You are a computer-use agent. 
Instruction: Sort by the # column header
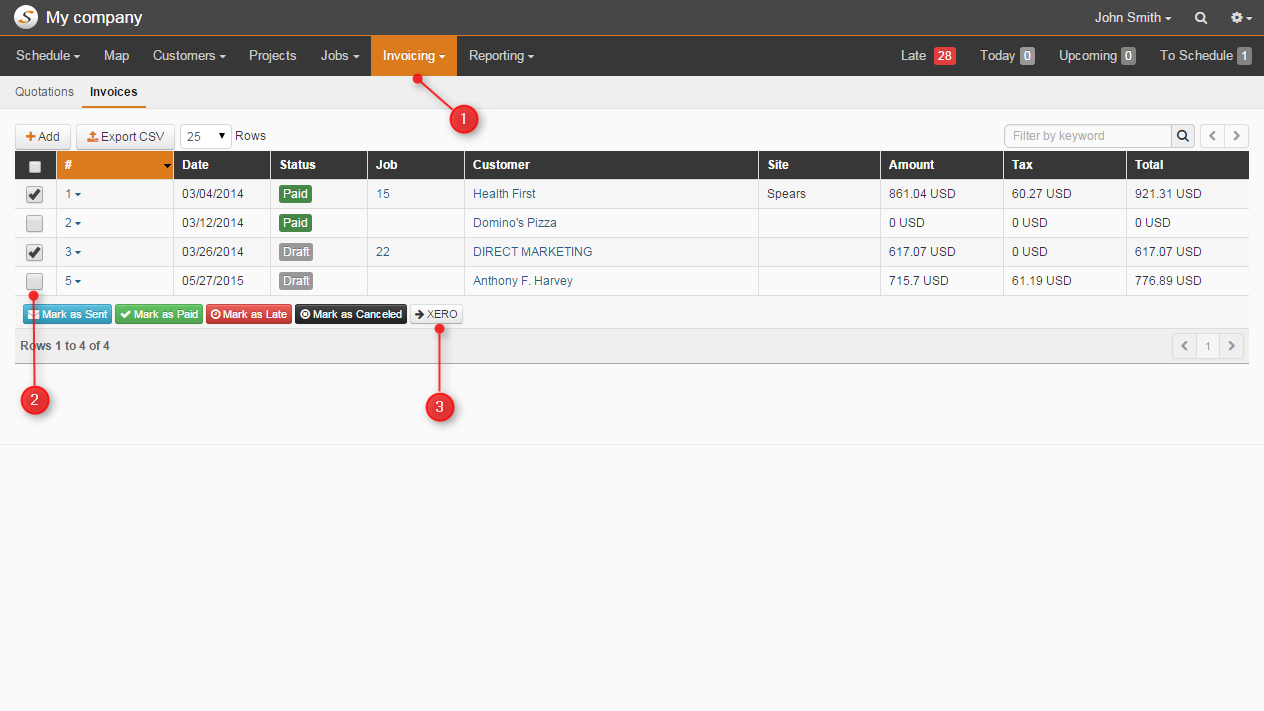(115, 165)
